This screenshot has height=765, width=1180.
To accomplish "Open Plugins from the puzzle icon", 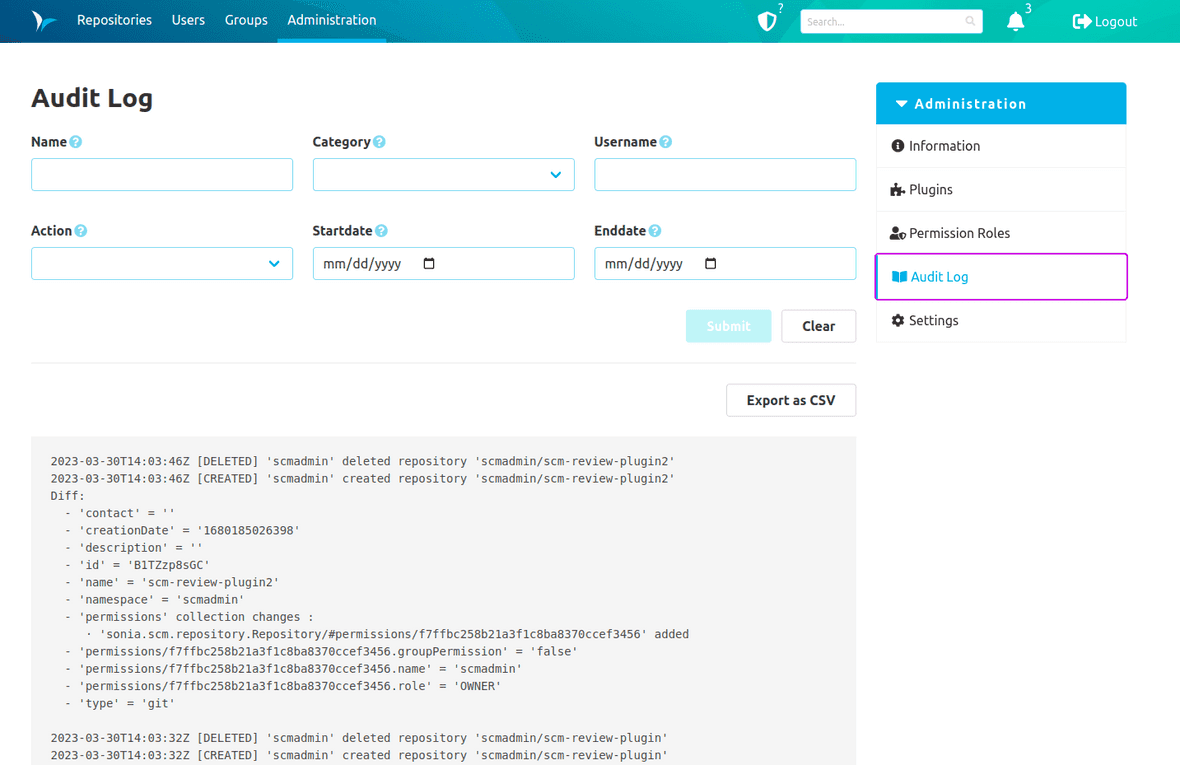I will [898, 189].
